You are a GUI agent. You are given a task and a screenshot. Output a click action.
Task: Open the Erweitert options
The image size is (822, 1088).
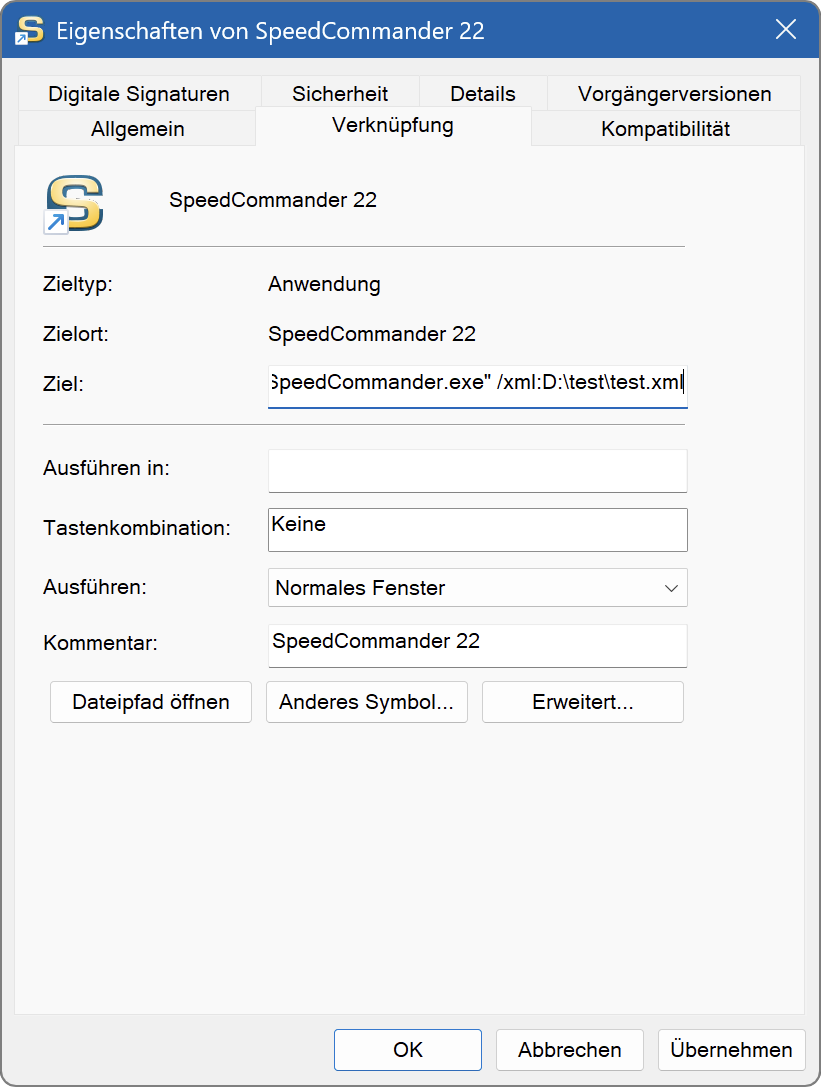point(582,702)
